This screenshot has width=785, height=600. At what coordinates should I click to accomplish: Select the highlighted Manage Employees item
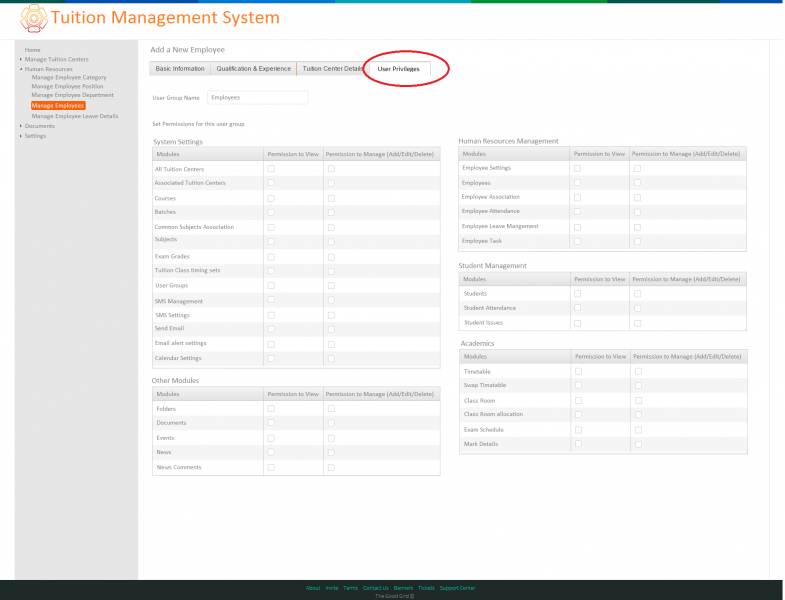[x=58, y=106]
